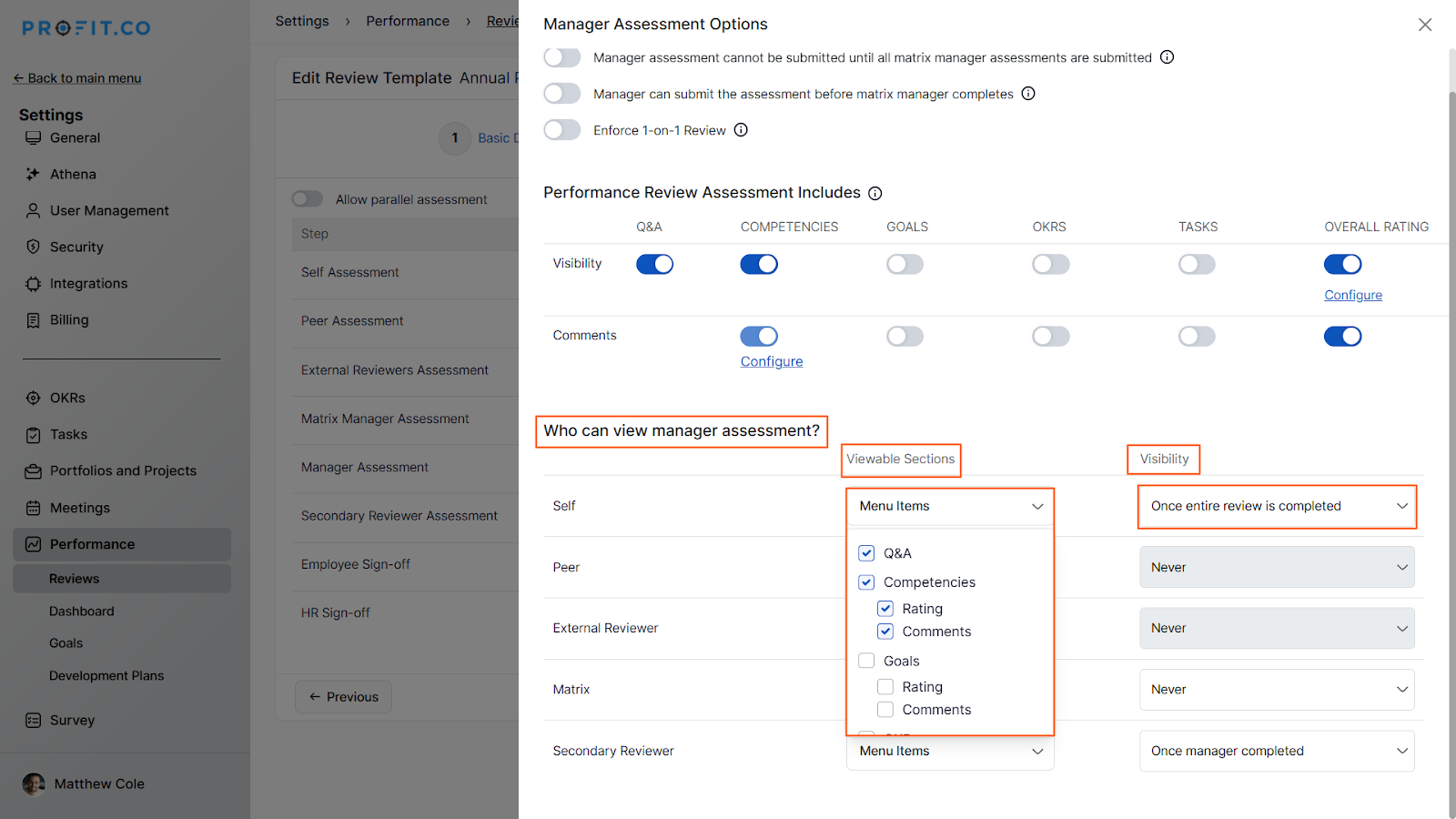This screenshot has width=1456, height=819.
Task: Check the Goals checkbox in Menu Items
Action: 866,661
